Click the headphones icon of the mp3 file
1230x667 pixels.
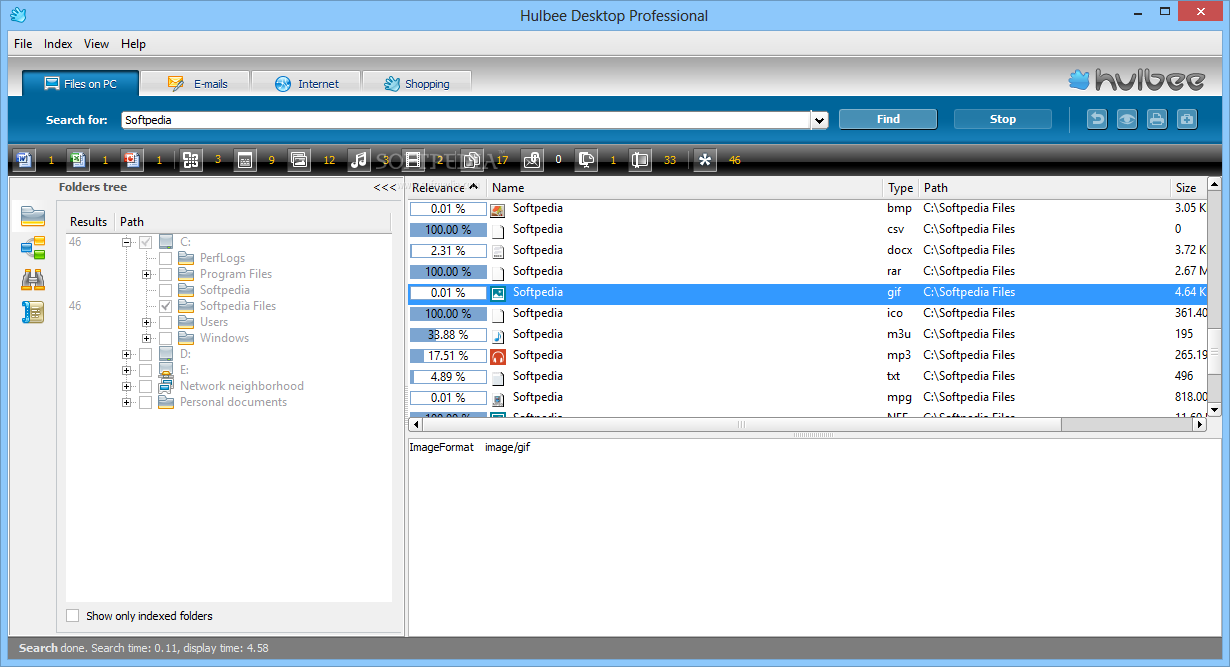pyautogui.click(x=498, y=356)
